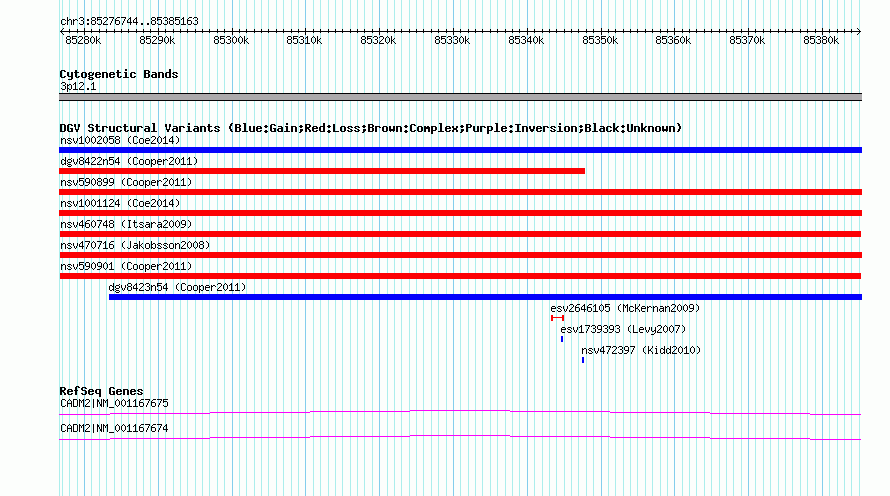Viewport: 890px width, 496px height.
Task: Click the red loss bar for nsv1001124
Action: click(x=460, y=213)
